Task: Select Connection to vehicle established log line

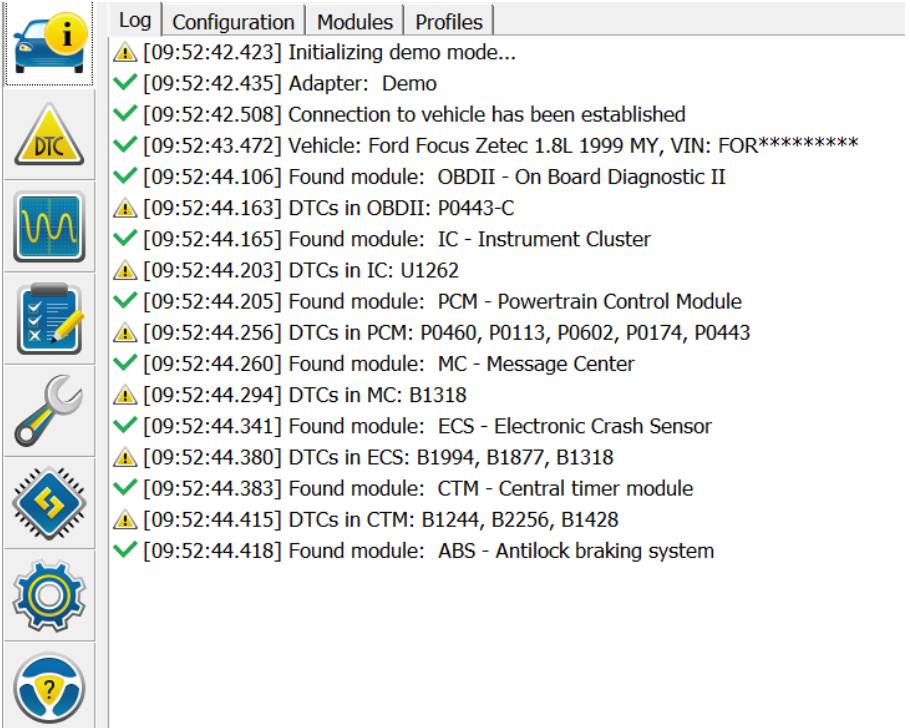Action: tap(414, 115)
